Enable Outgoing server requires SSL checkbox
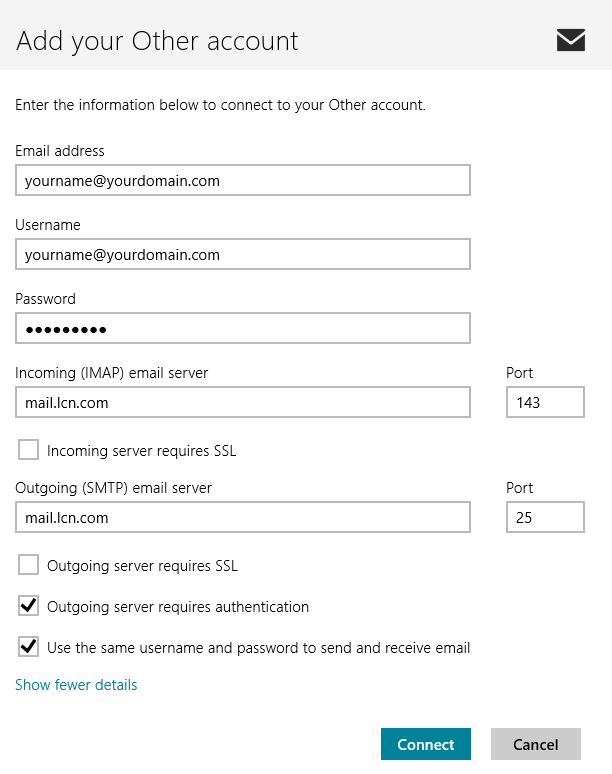This screenshot has height=774, width=612. pos(28,565)
